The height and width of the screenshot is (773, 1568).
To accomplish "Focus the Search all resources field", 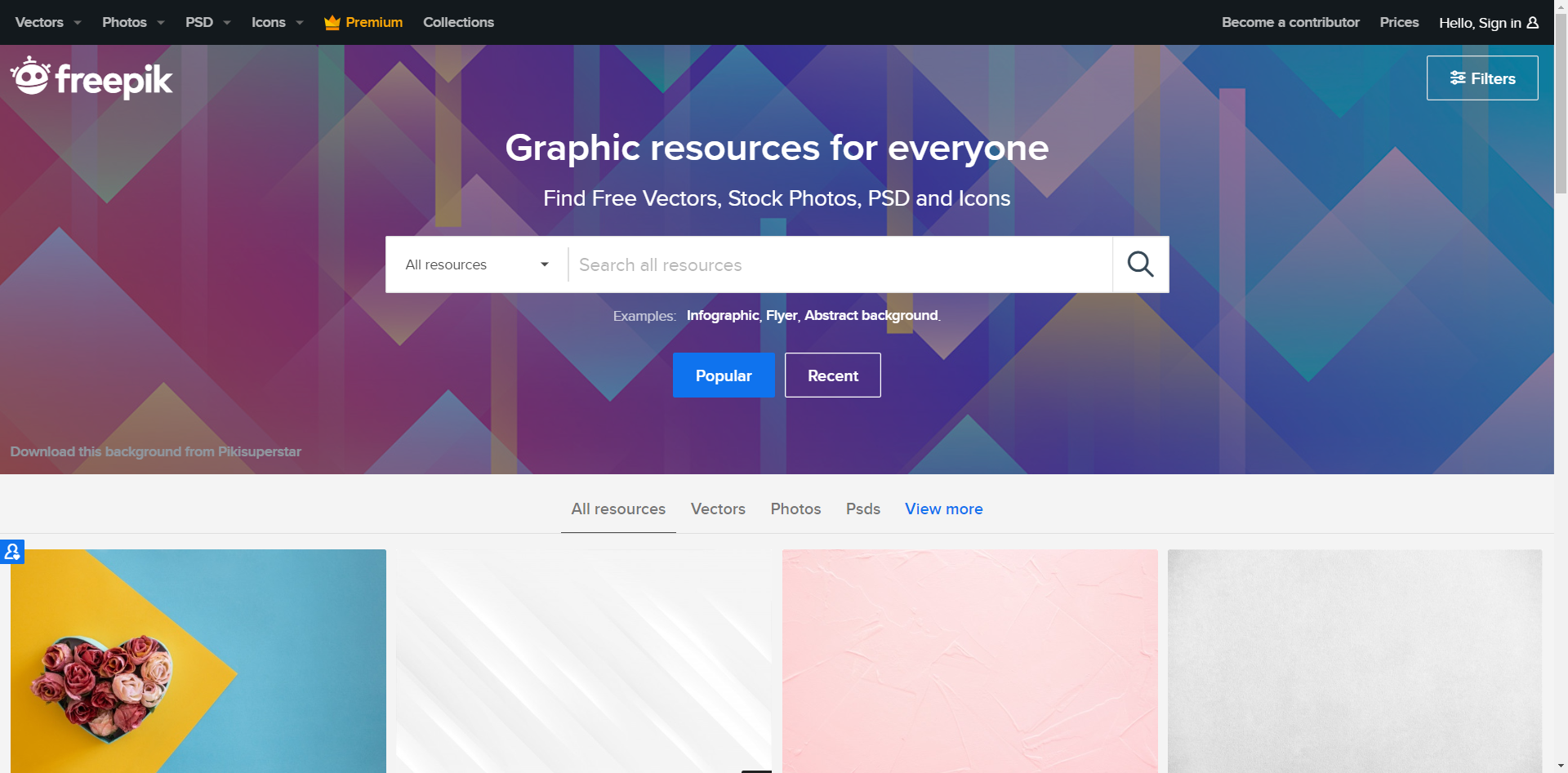I will click(x=840, y=264).
